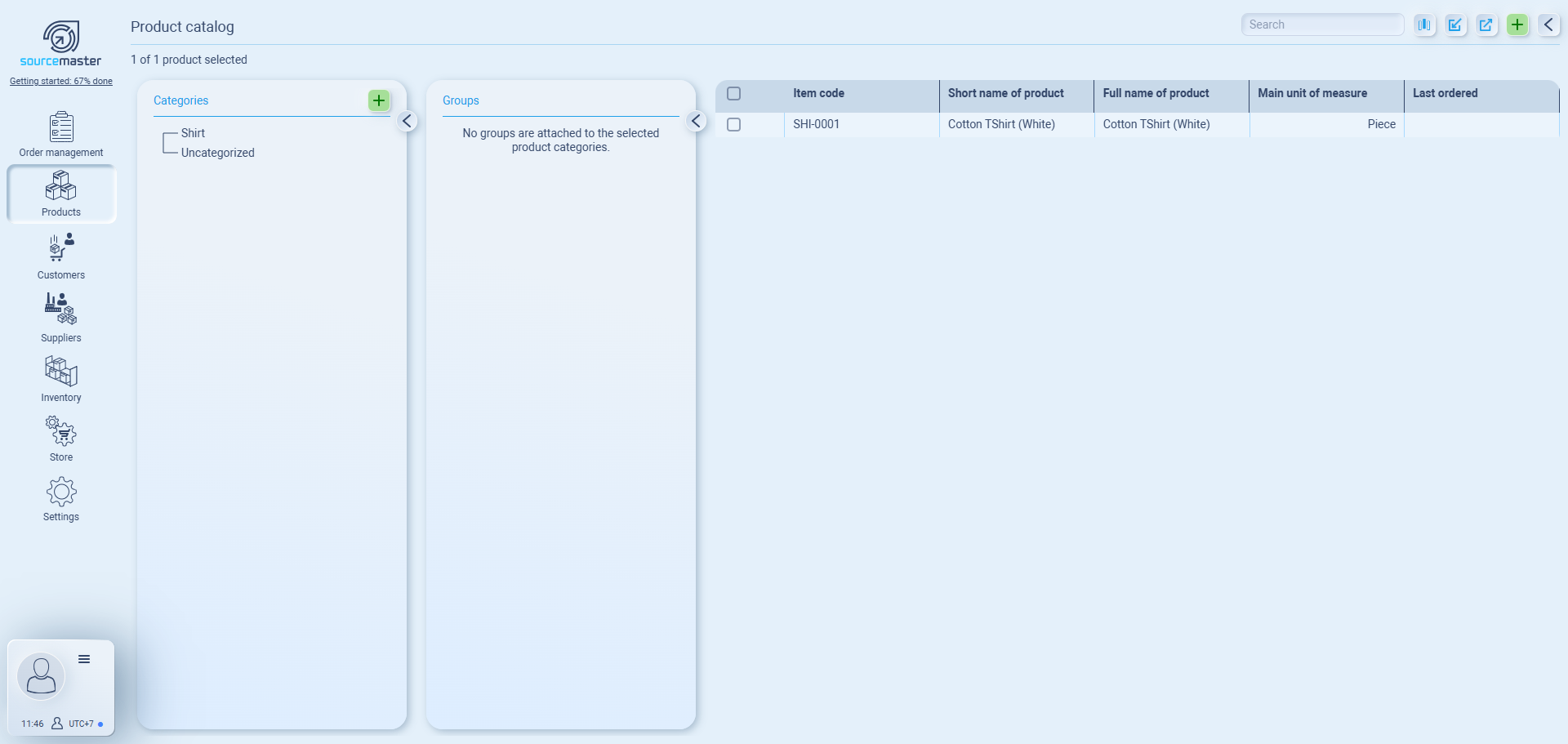Open the Store section

(61, 439)
